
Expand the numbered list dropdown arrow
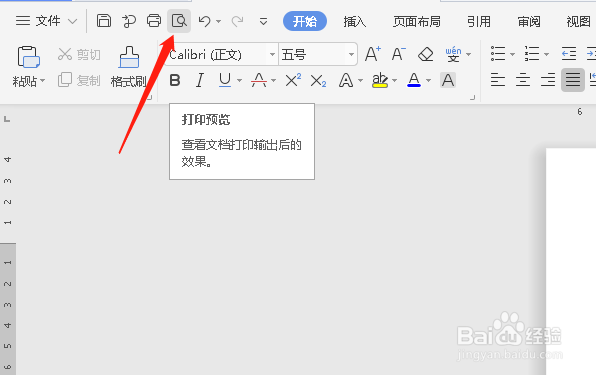(546, 54)
